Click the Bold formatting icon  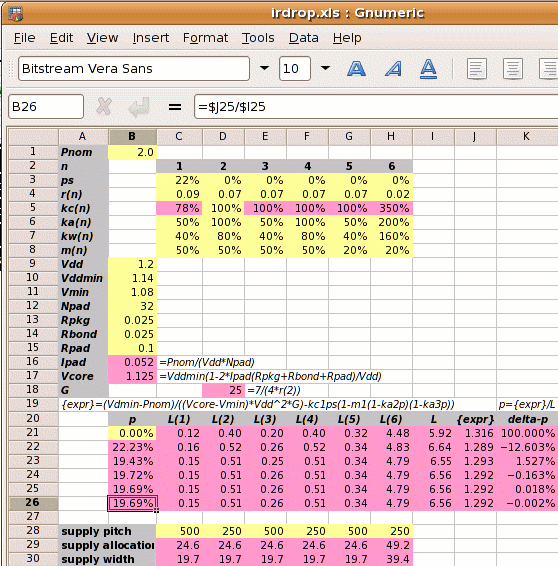(x=356, y=69)
